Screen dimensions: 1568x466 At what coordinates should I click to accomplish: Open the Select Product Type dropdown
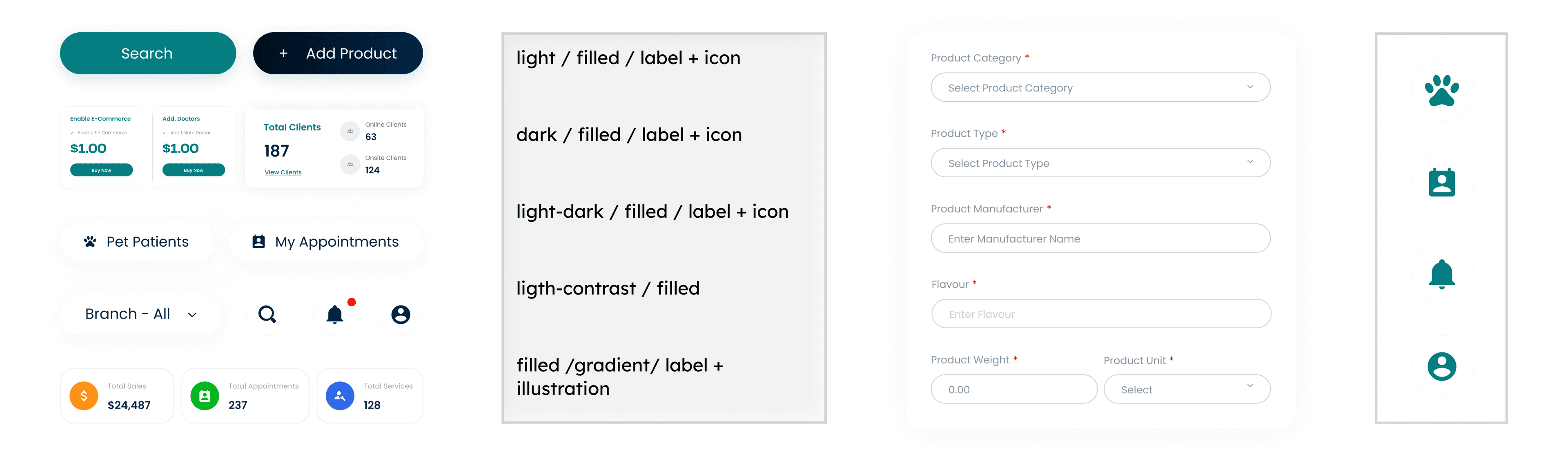(x=1100, y=163)
